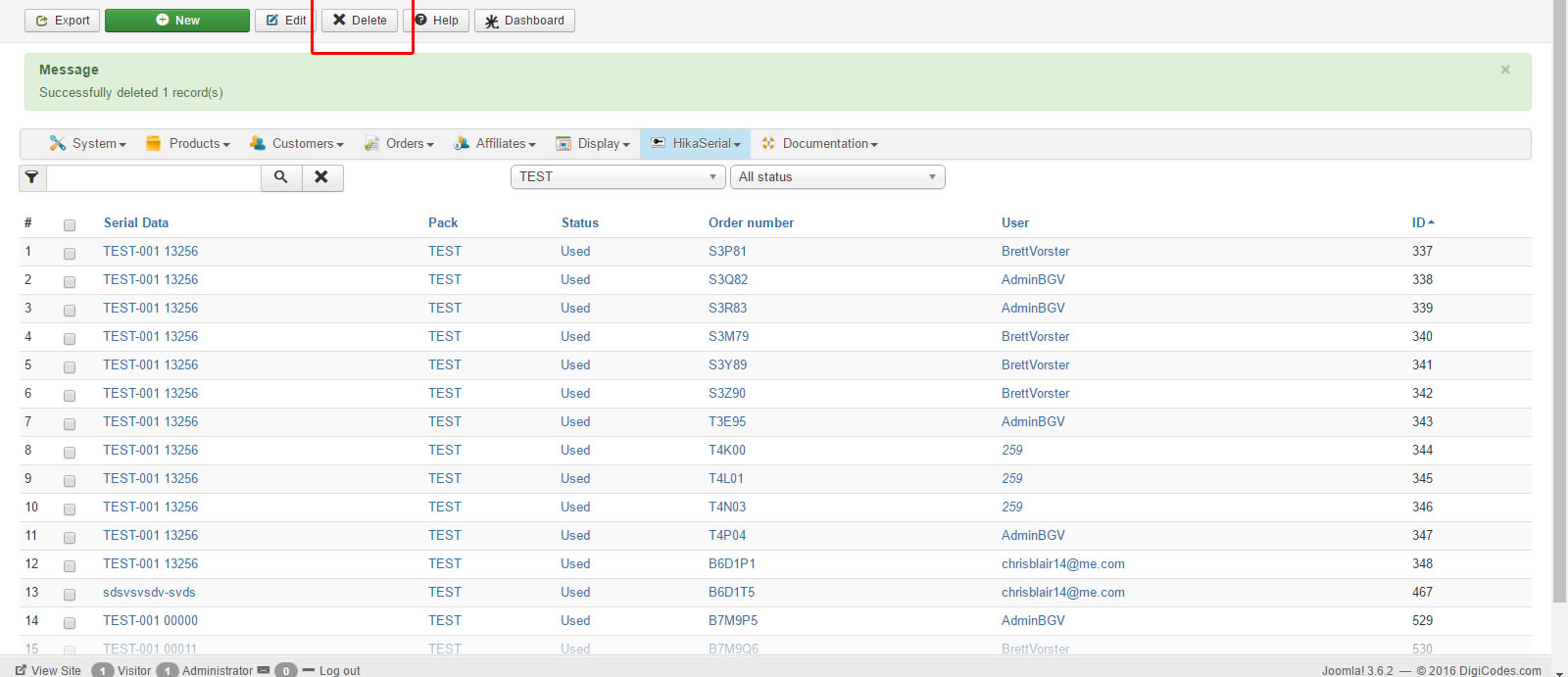
Task: Clear search with the X button
Action: click(321, 177)
